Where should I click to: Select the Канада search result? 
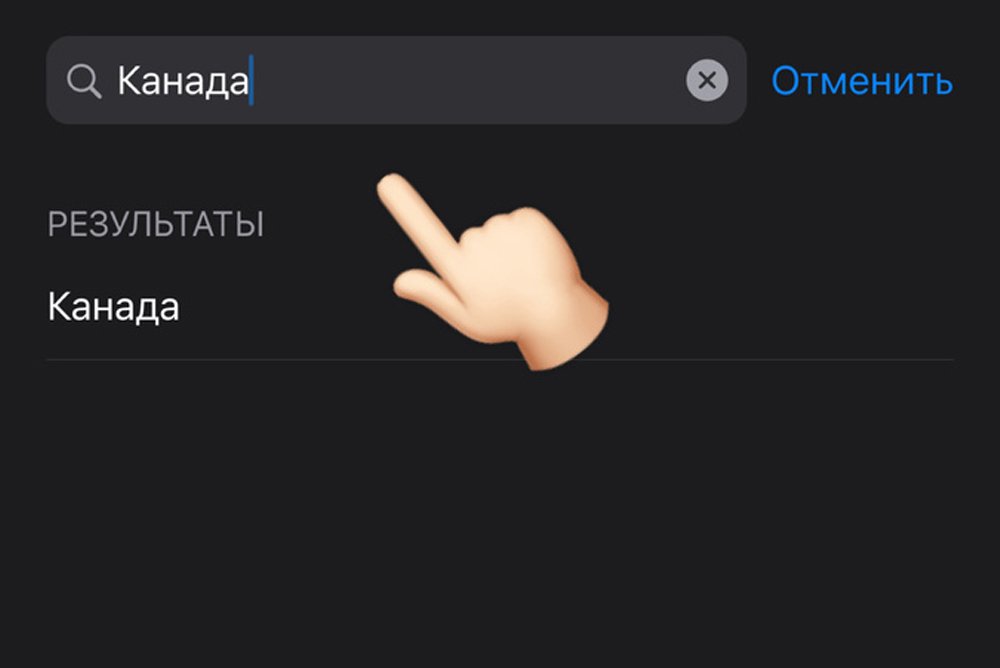click(x=113, y=307)
